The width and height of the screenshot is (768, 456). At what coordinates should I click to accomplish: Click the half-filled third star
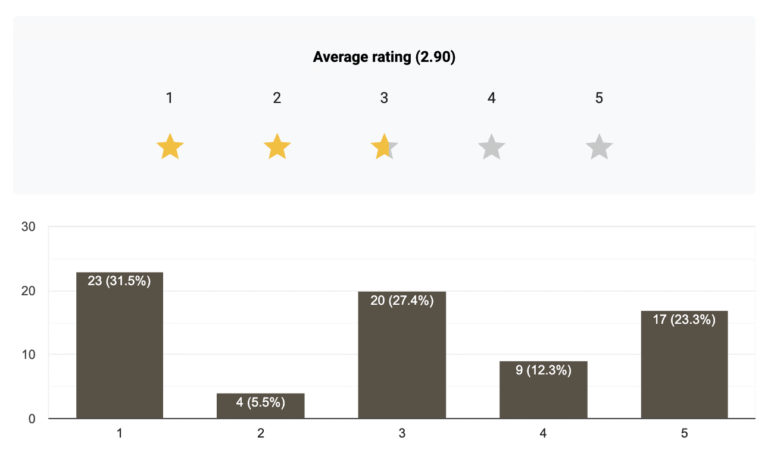coord(384,148)
